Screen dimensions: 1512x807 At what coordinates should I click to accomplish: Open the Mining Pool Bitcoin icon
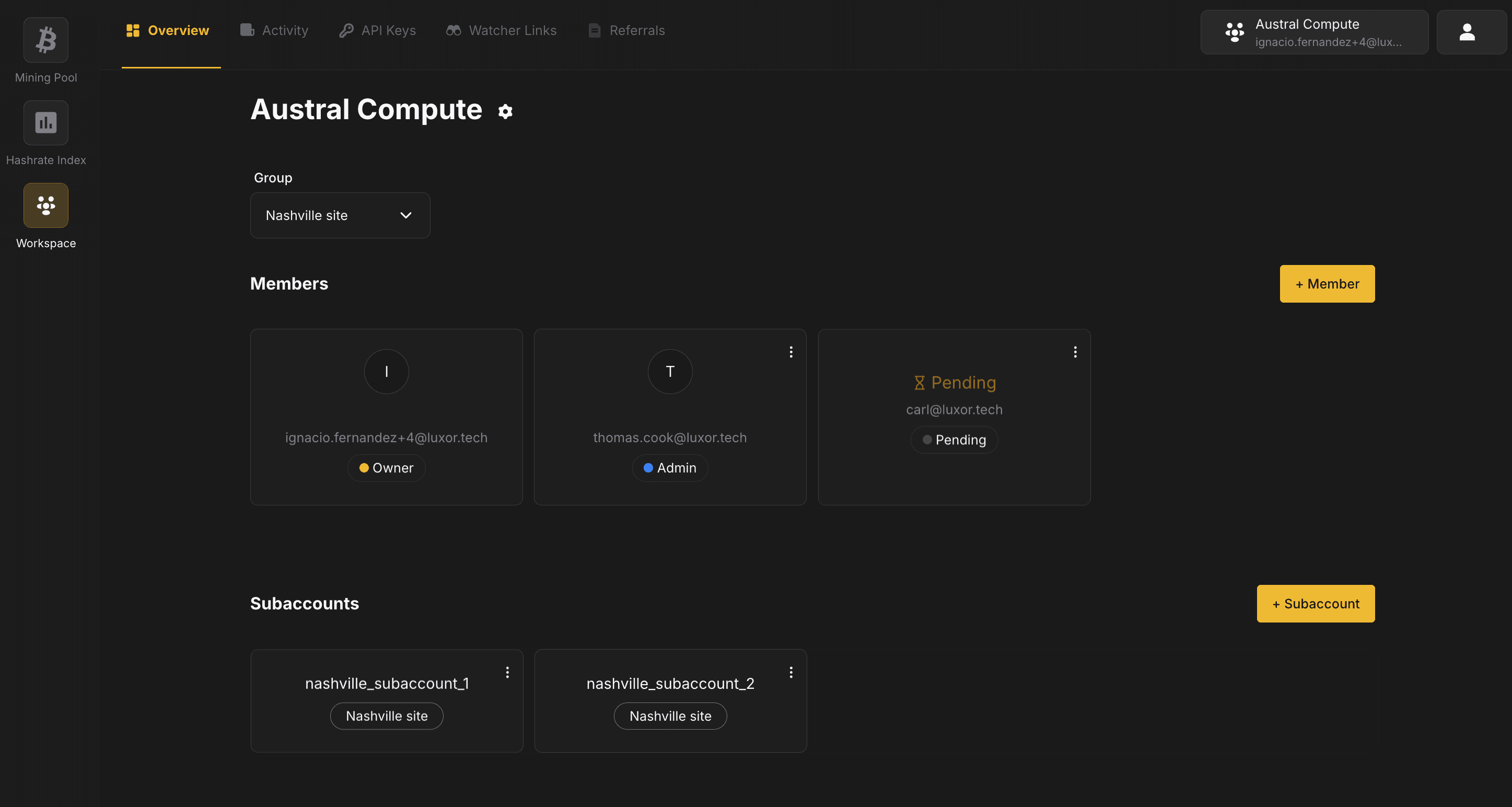(x=46, y=40)
